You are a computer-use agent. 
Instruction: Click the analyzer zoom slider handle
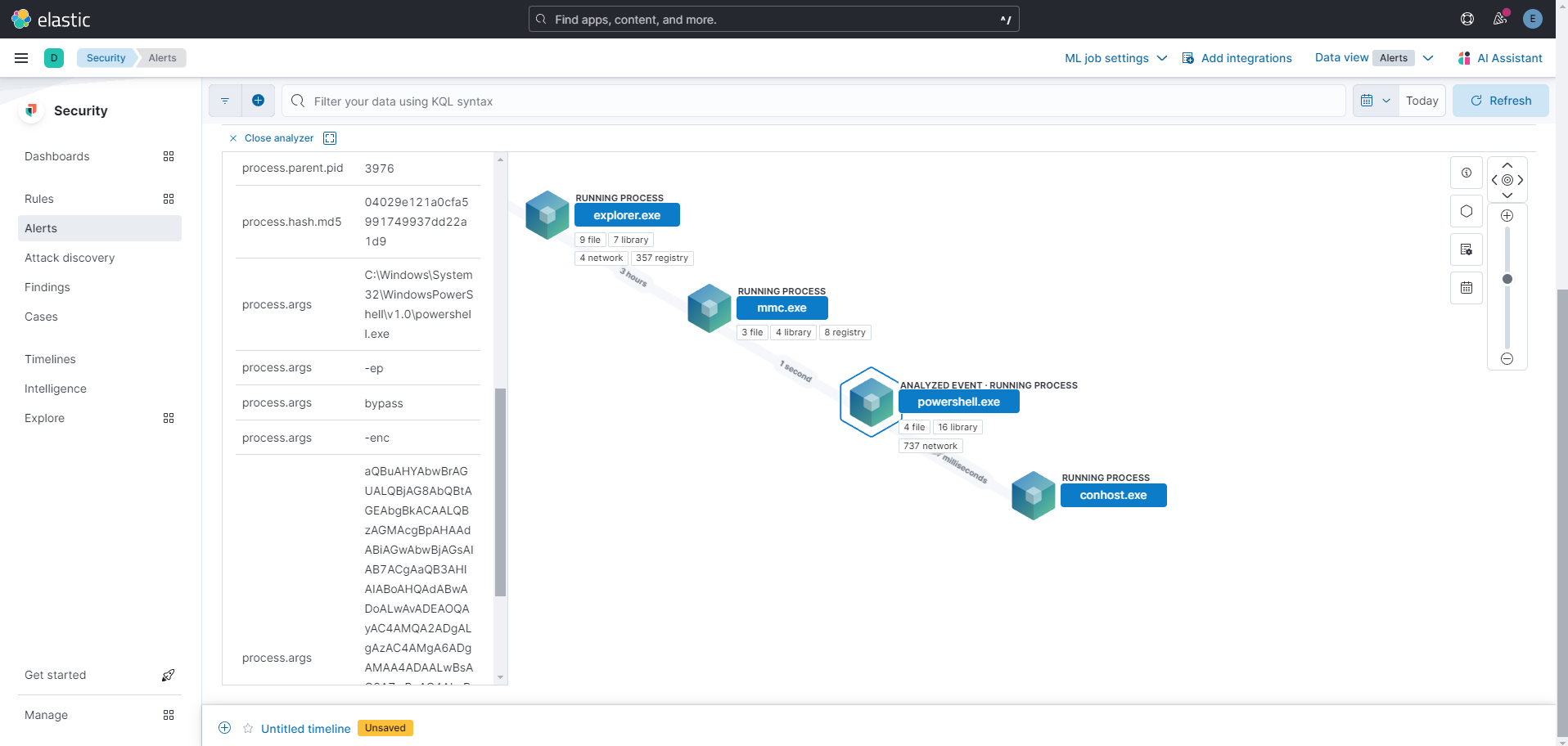pos(1507,279)
